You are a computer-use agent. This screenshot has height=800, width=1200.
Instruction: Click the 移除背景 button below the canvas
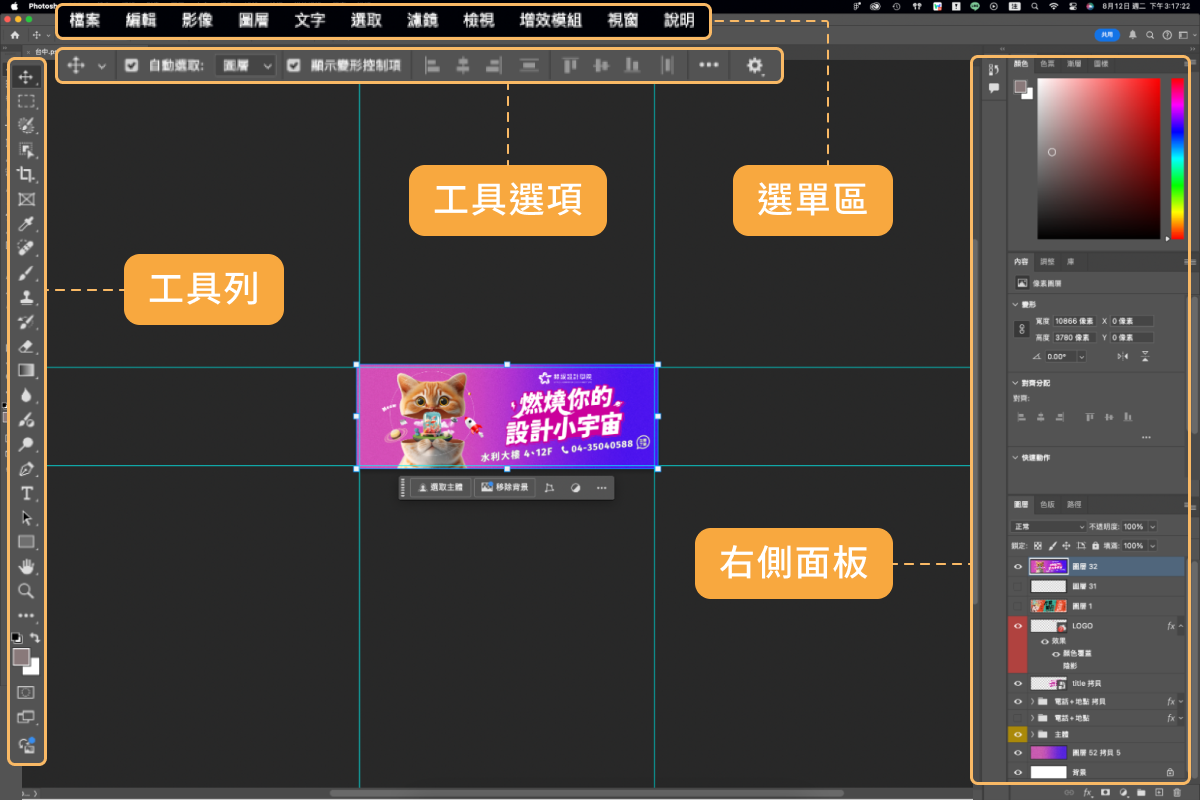(505, 487)
